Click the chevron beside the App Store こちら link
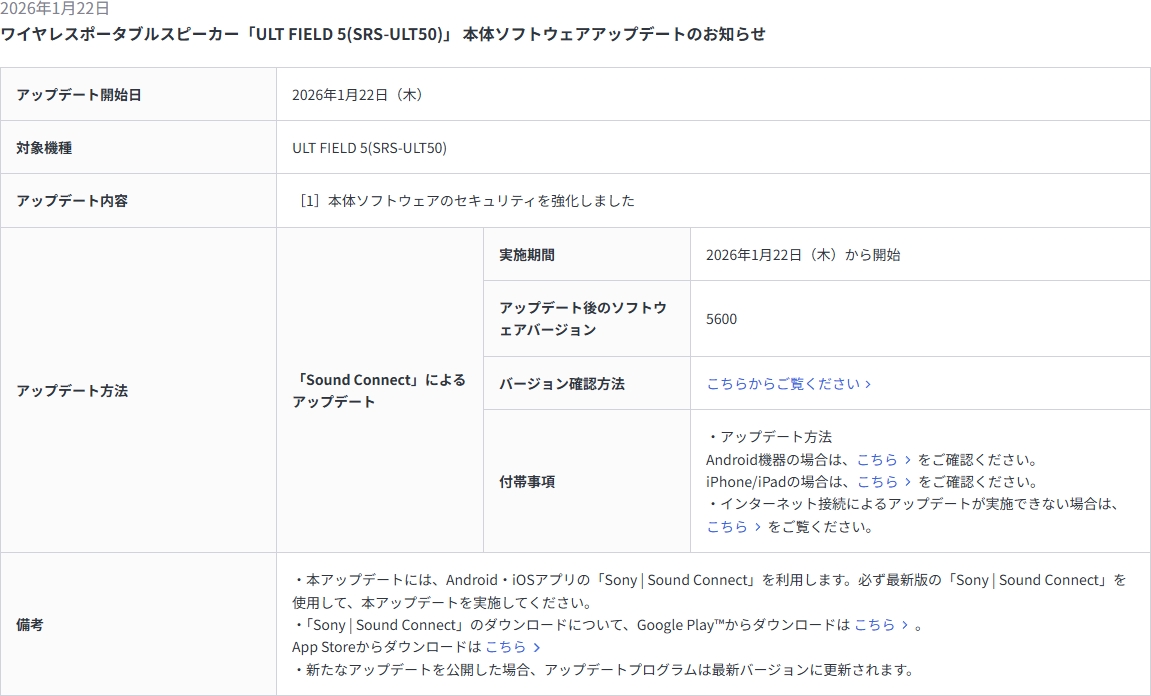Screen dimensions: 1151x696 537,647
